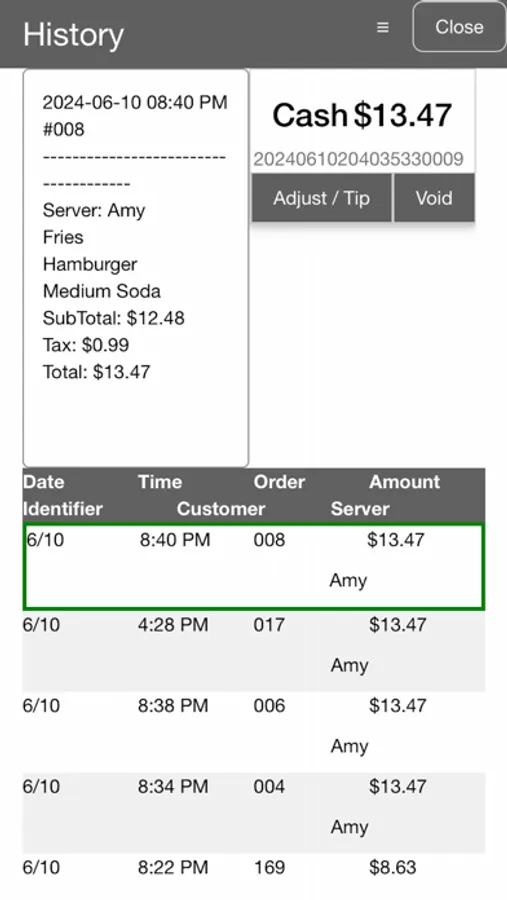Click the History title text

73,34
